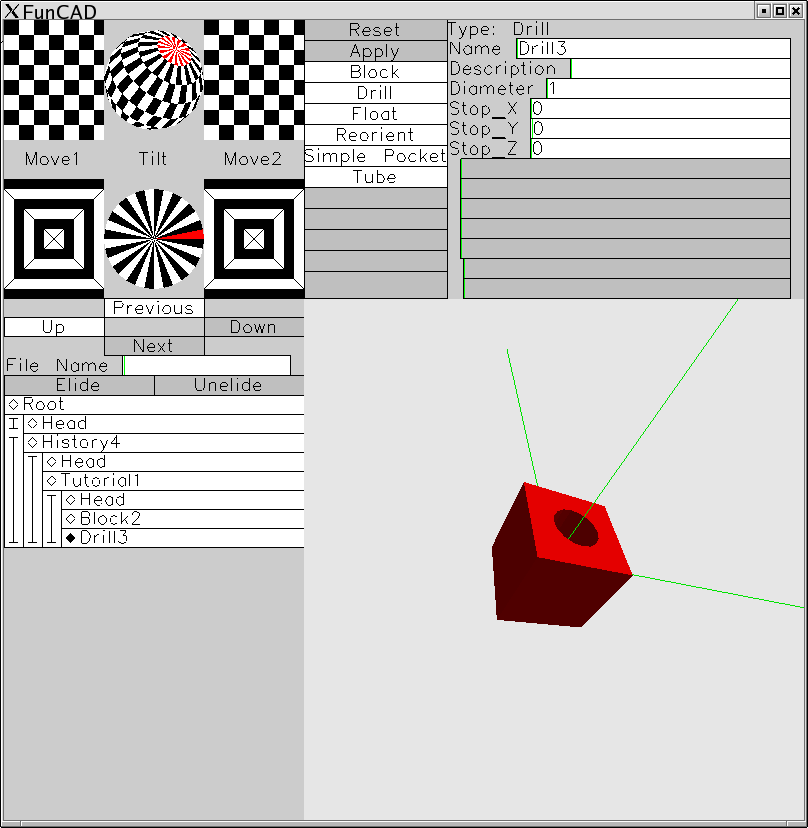This screenshot has width=808, height=828.
Task: Expand selected node with Unelide
Action: click(229, 385)
